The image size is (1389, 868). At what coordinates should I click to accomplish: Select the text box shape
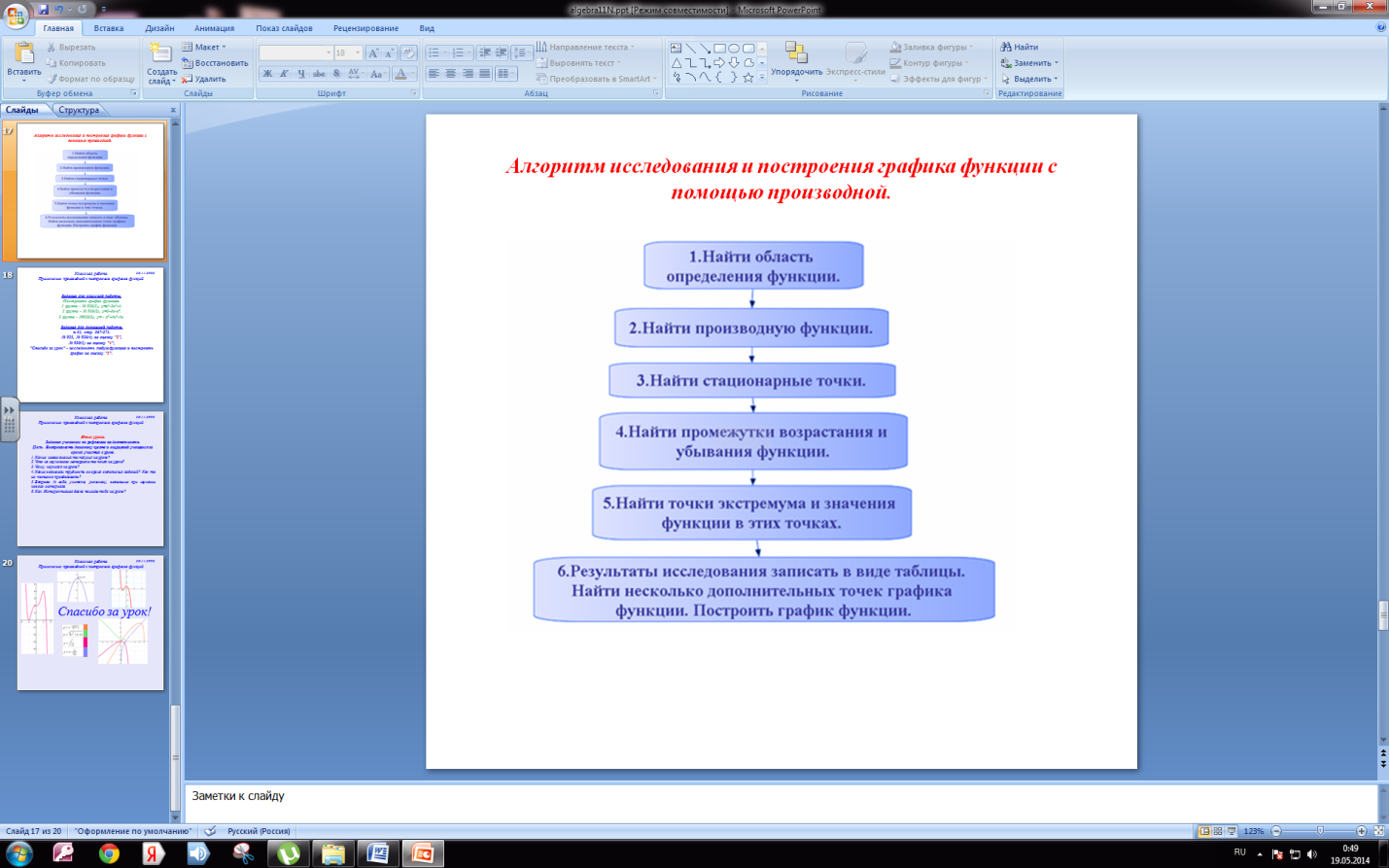coord(676,48)
